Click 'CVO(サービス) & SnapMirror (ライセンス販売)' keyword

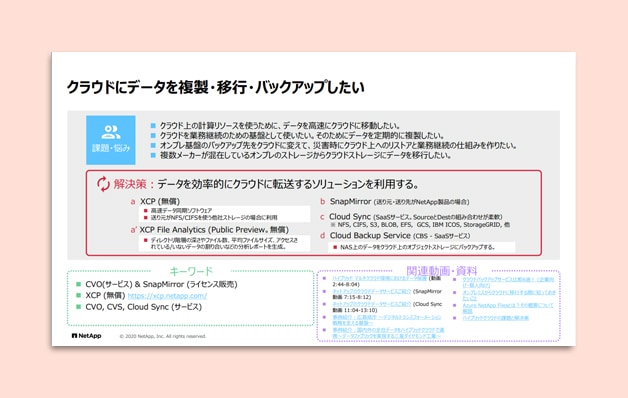[161, 284]
